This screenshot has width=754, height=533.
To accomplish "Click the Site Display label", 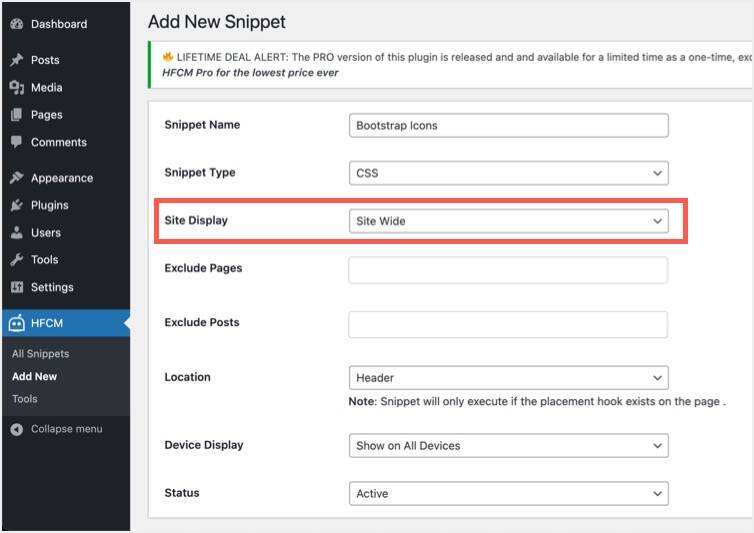I will click(196, 220).
